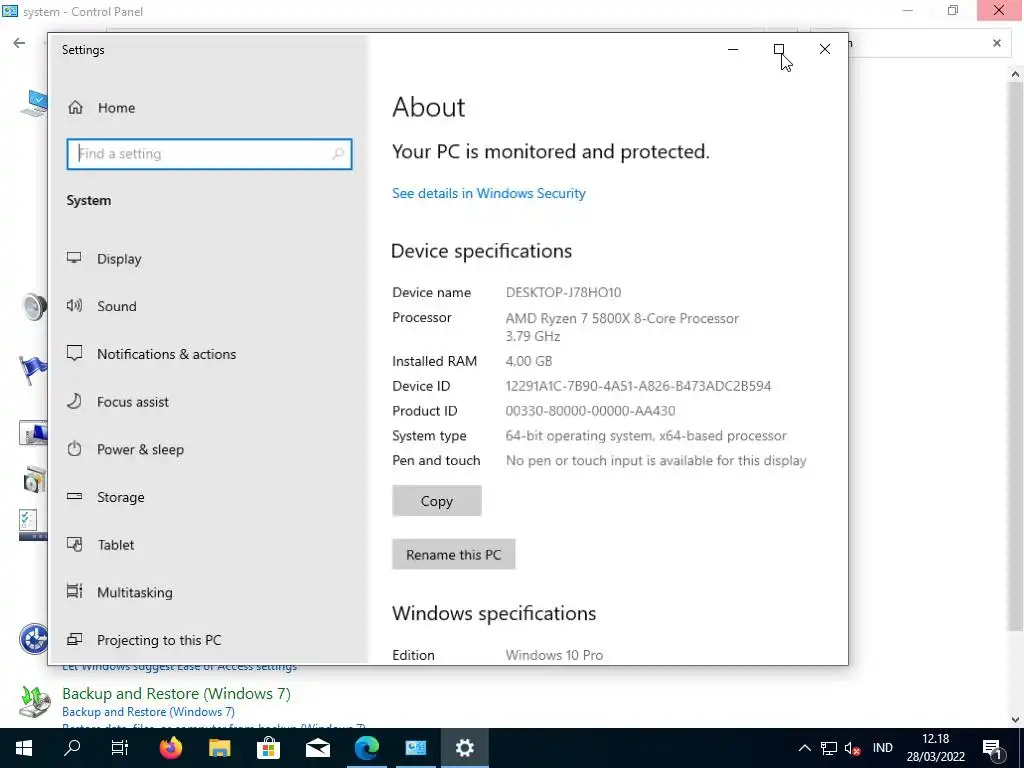This screenshot has height=768, width=1024.
Task: Open the clock and date flyout
Action: (x=935, y=748)
